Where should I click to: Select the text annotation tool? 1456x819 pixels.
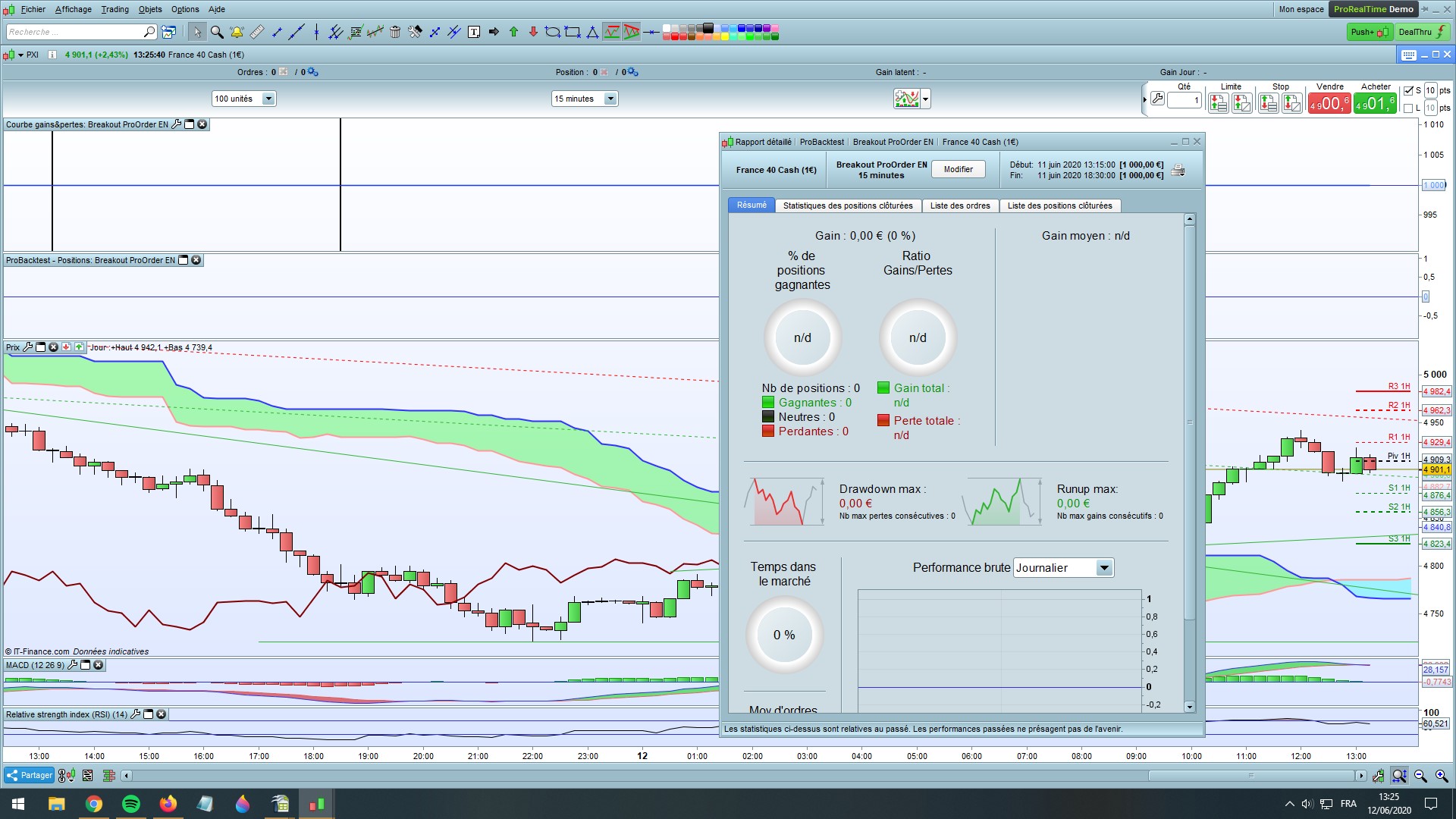click(x=474, y=32)
